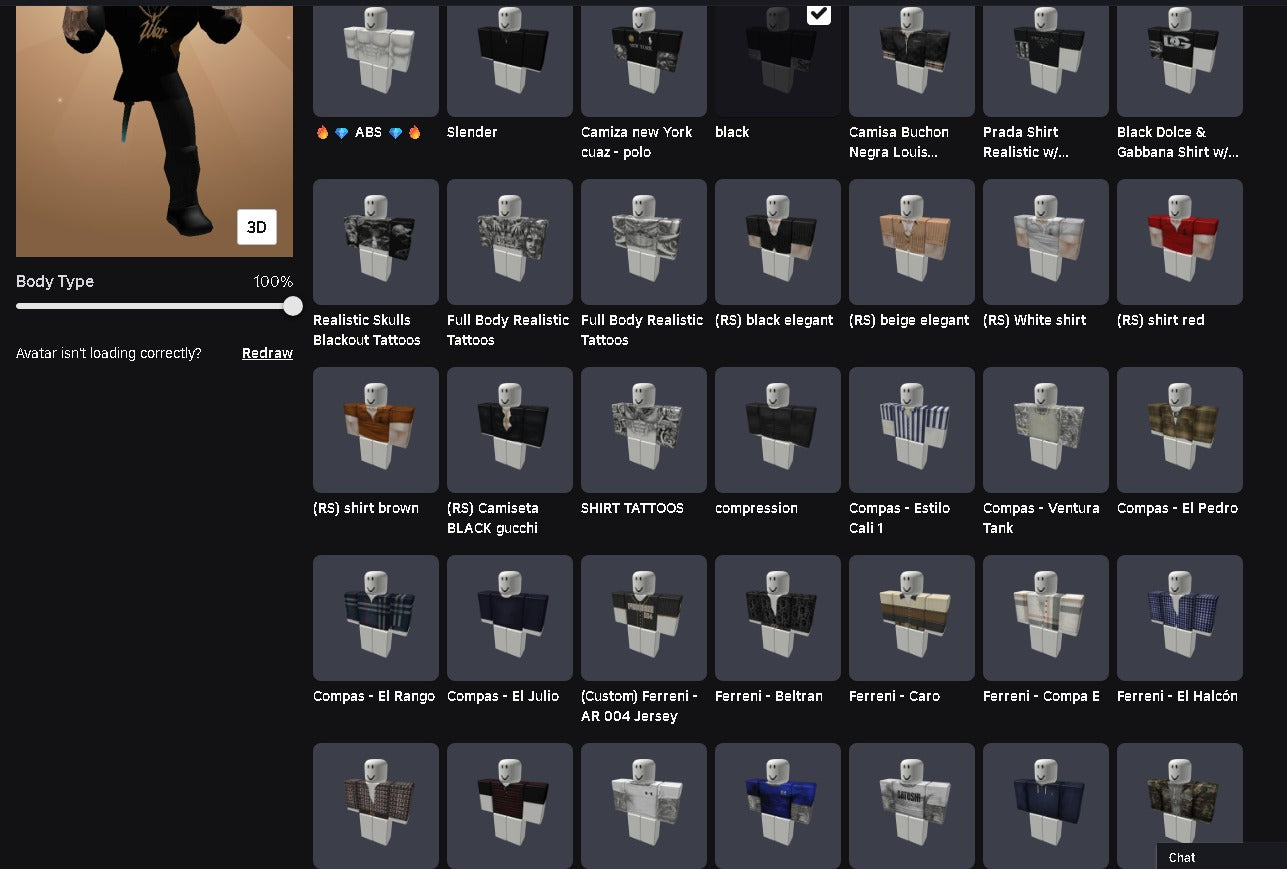1287x869 pixels.
Task: Select compression shirt thumbnail
Action: pyautogui.click(x=778, y=430)
